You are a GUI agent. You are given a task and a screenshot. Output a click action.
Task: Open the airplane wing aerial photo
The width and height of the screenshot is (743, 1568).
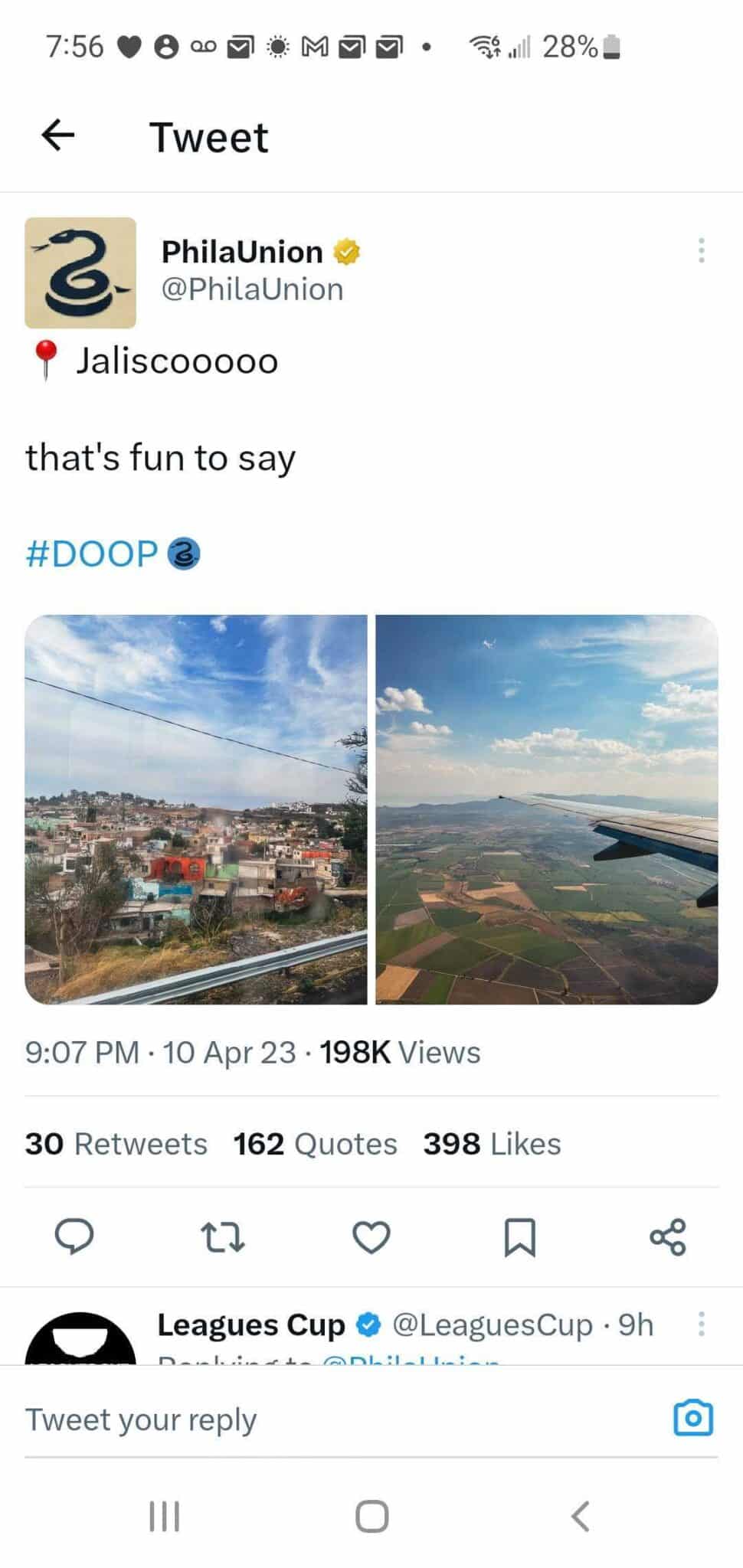546,808
